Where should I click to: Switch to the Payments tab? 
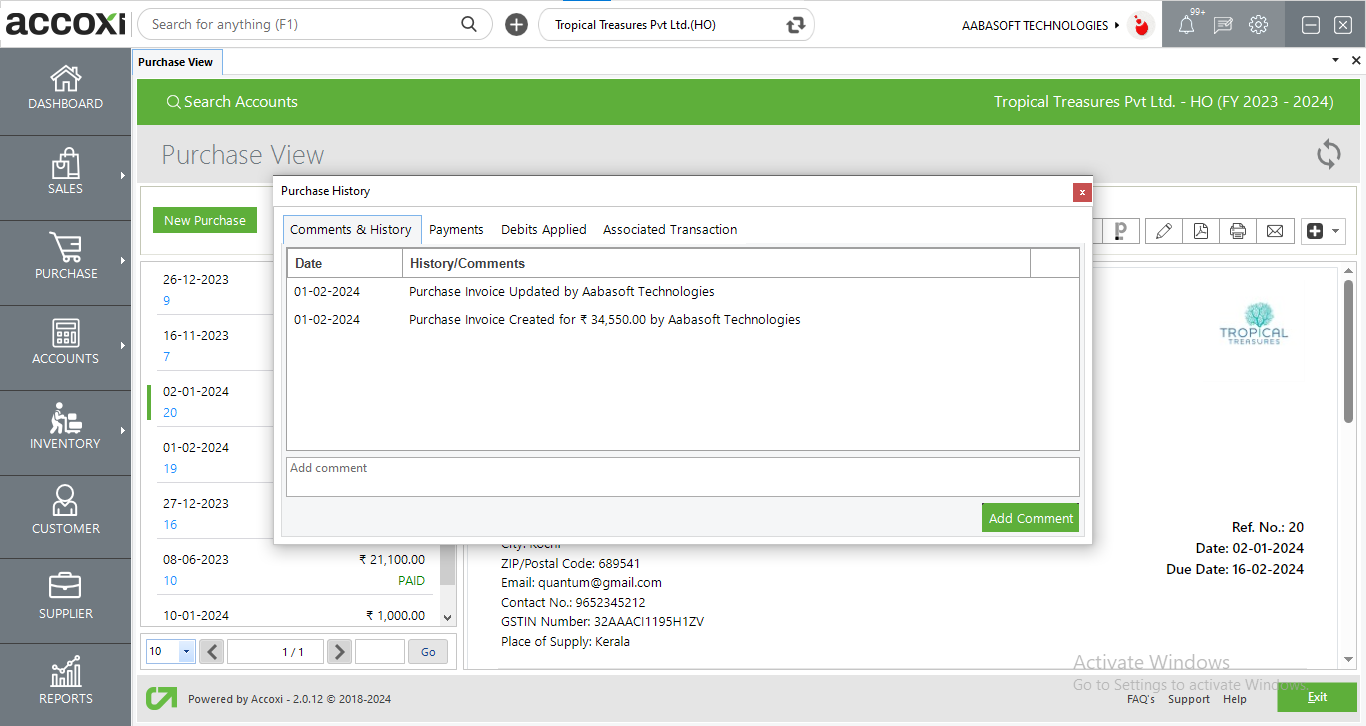tap(456, 229)
